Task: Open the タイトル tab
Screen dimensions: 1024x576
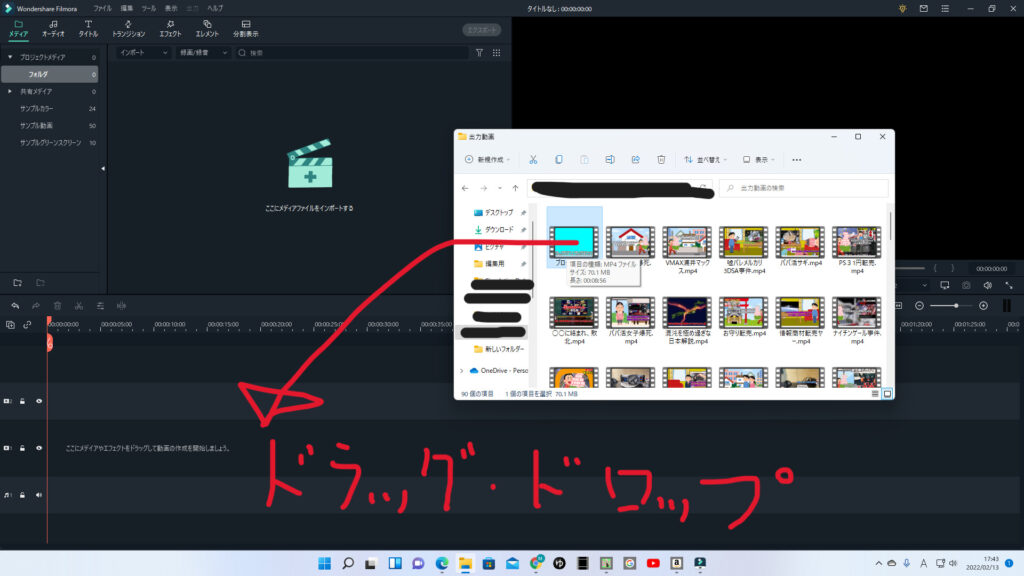Action: pos(88,29)
